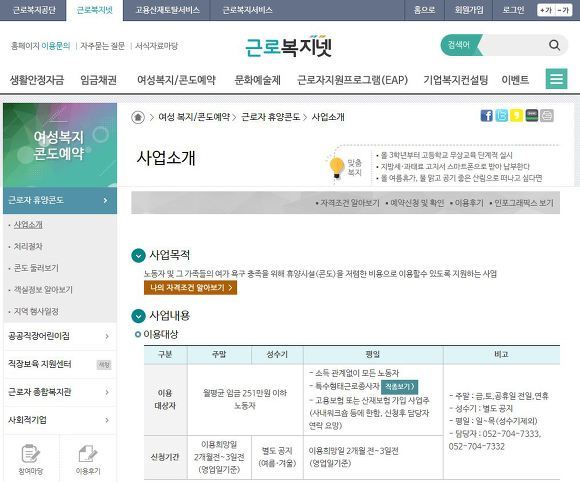
Task: Click 직종보기 button in table
Action: [x=399, y=387]
